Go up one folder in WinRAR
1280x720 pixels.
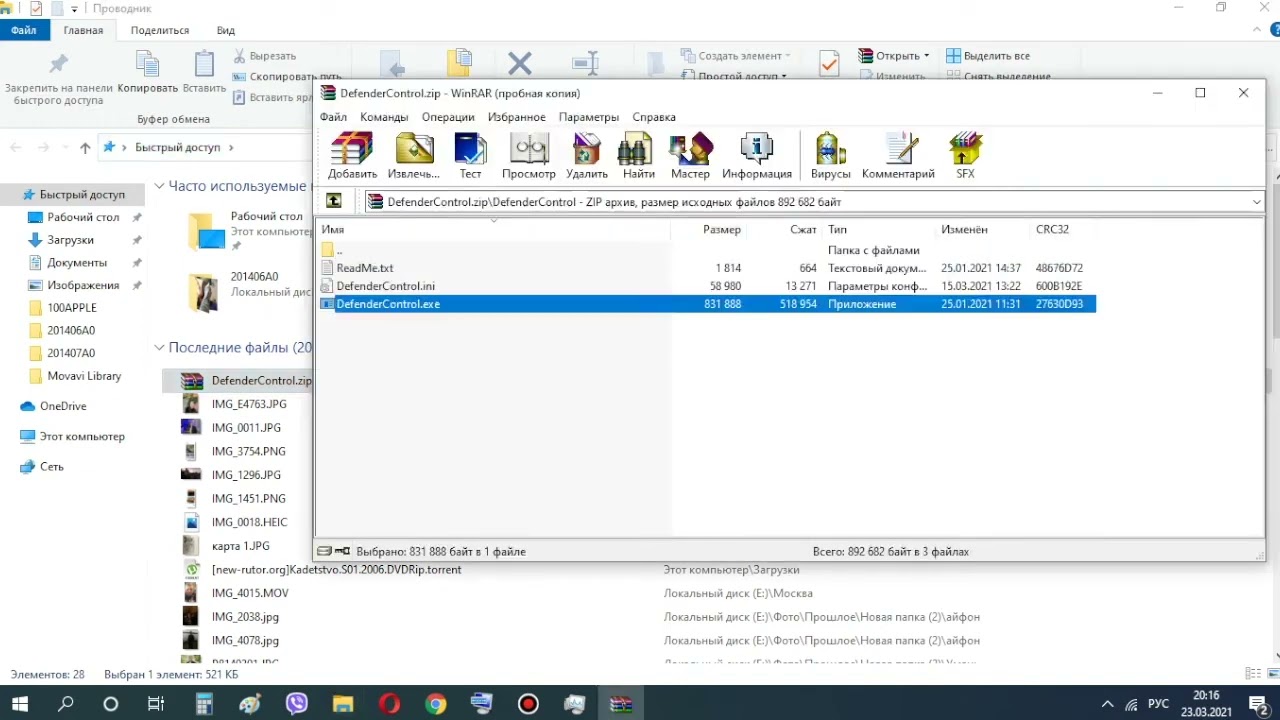334,201
